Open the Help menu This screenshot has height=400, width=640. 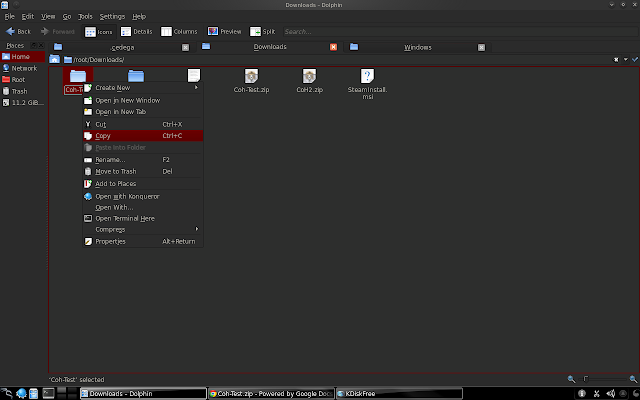[x=139, y=16]
